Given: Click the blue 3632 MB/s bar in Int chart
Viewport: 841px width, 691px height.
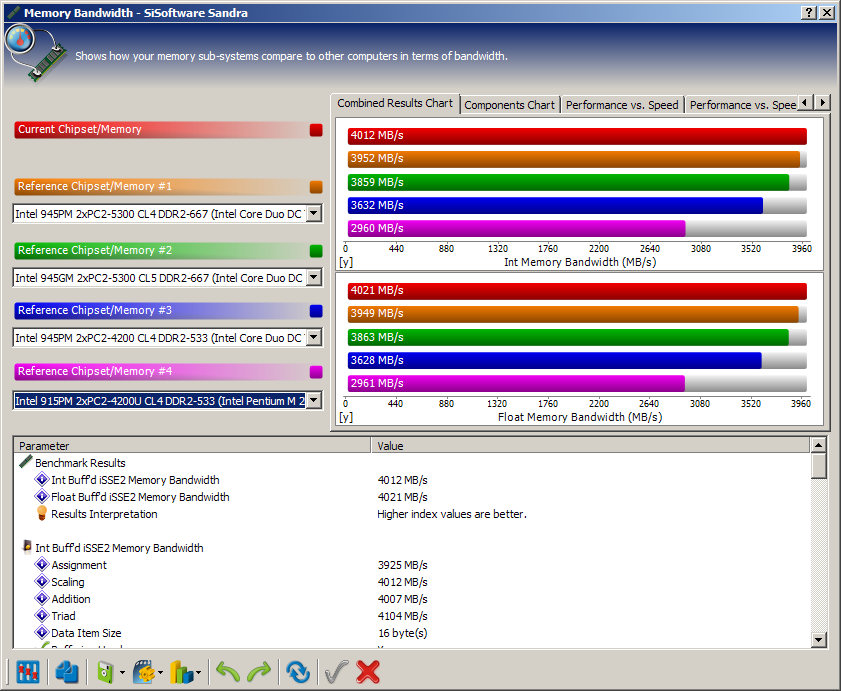Looking at the screenshot, I should [555, 205].
